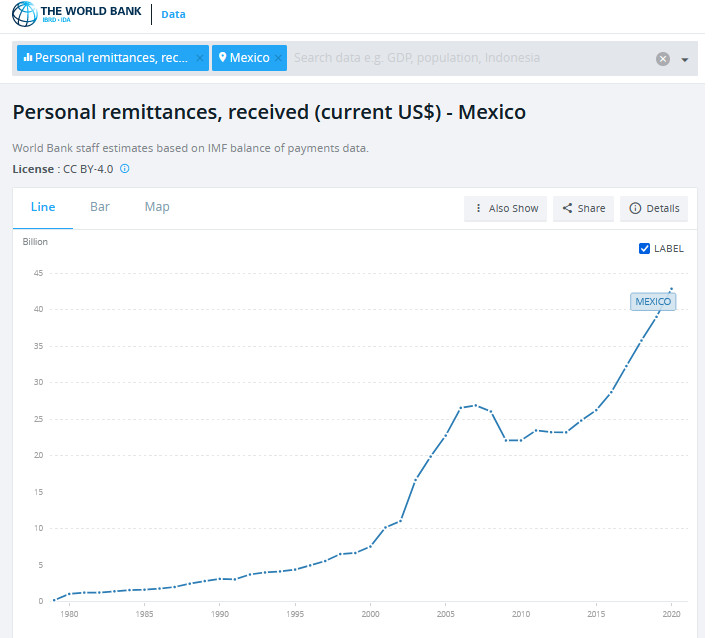712x638 pixels.
Task: Uncheck the LABEL checkbox
Action: [644, 248]
